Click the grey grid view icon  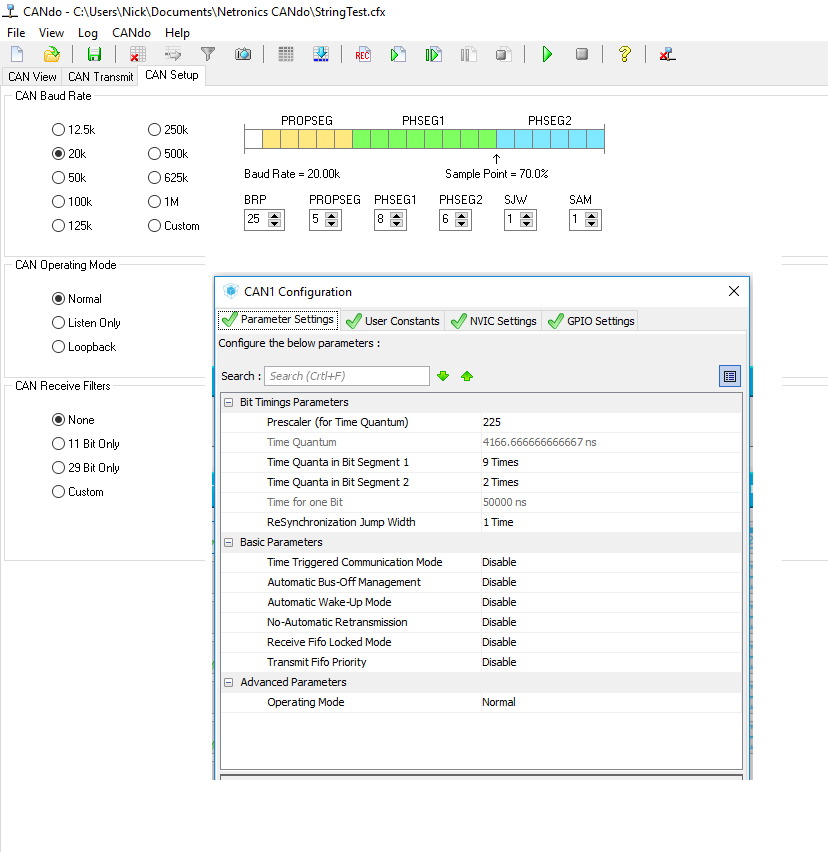[x=286, y=54]
